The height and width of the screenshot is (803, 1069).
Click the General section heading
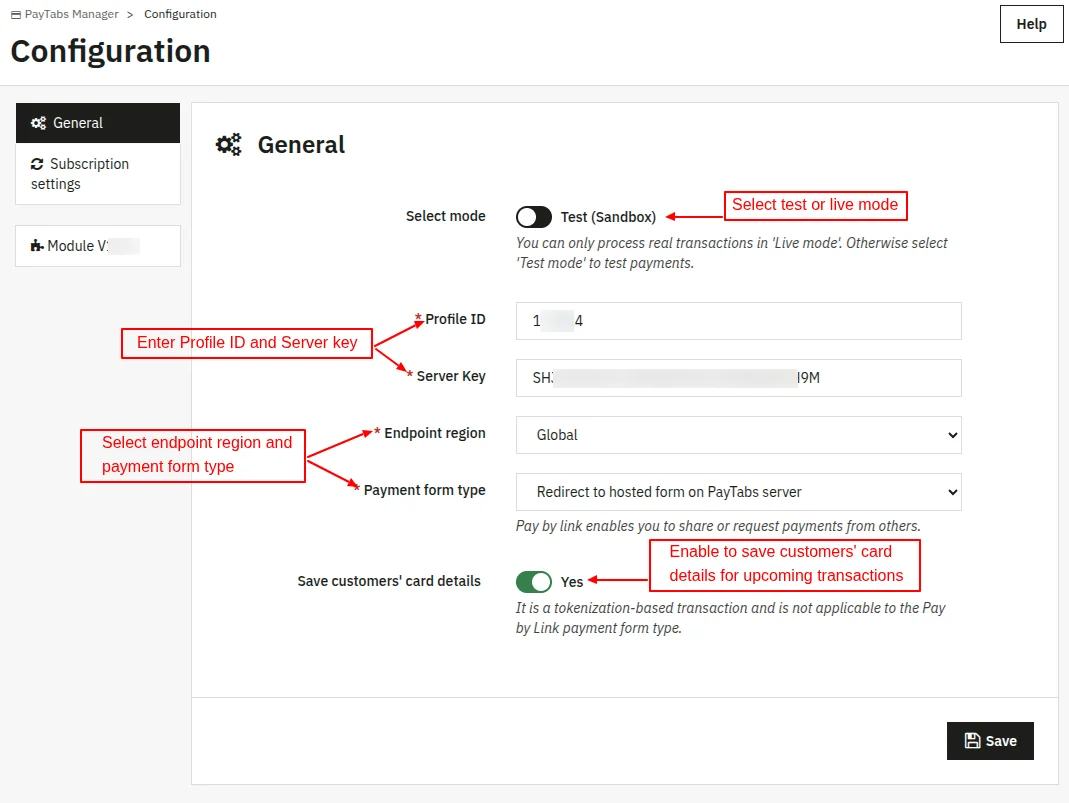pyautogui.click(x=301, y=145)
